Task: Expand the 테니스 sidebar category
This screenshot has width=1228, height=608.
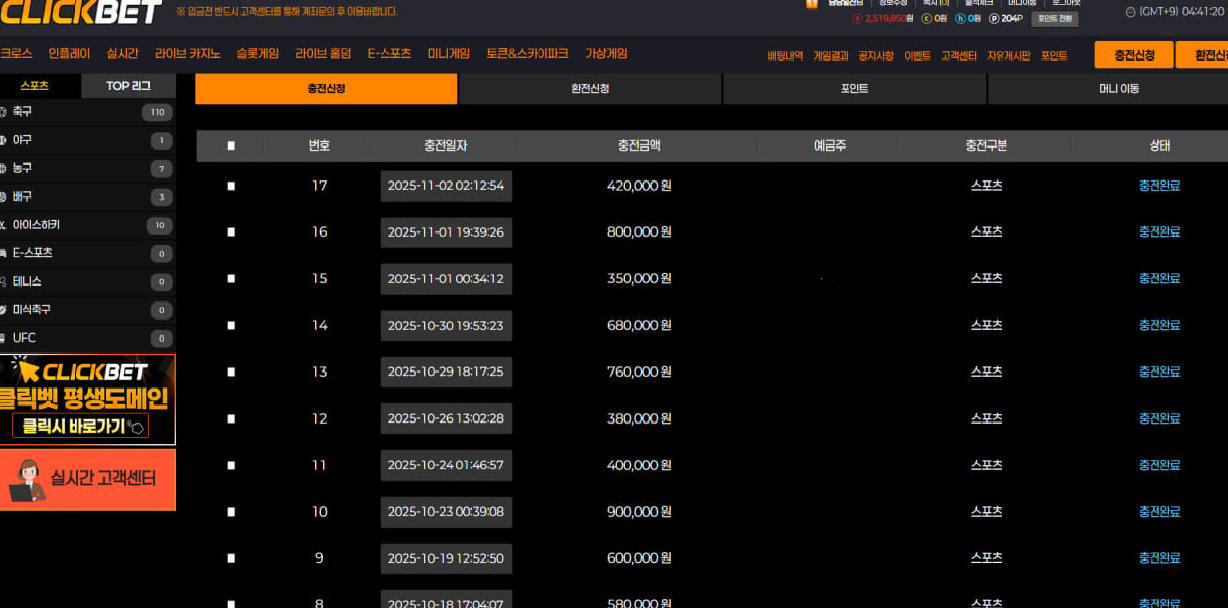Action: point(27,282)
